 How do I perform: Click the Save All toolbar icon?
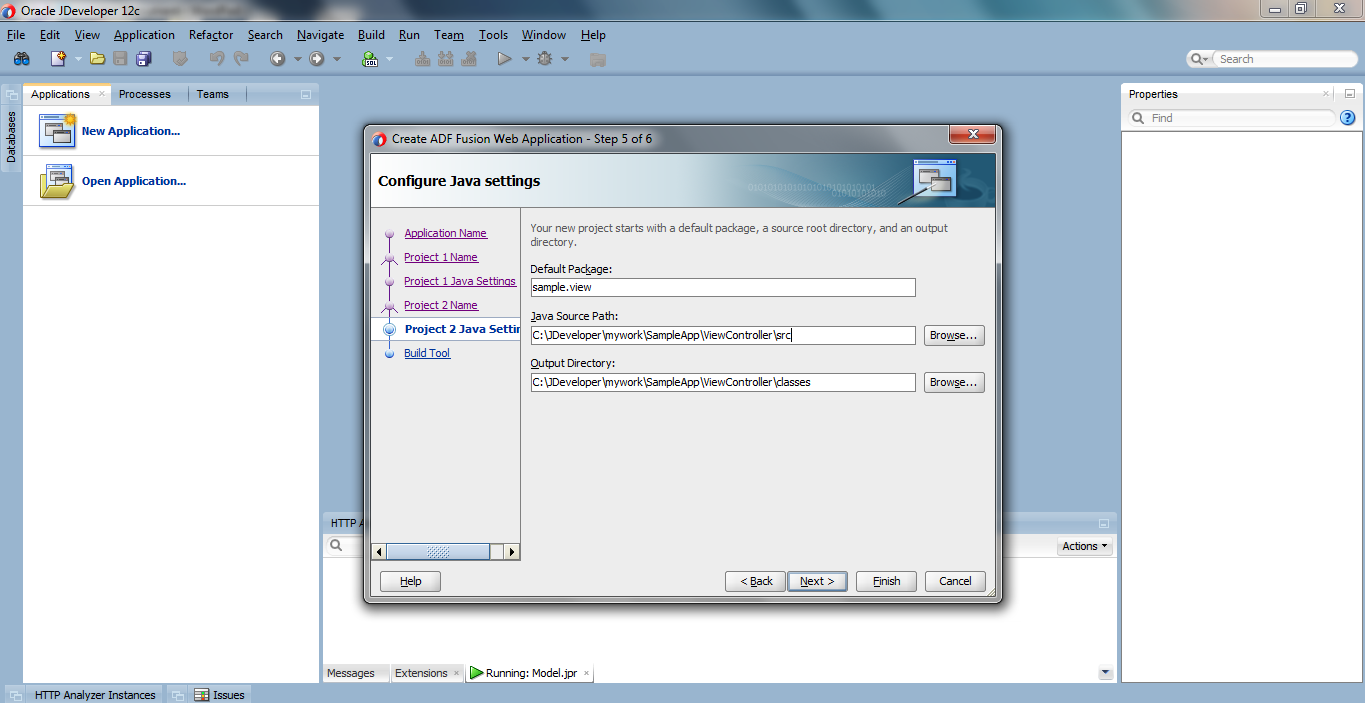click(x=144, y=58)
